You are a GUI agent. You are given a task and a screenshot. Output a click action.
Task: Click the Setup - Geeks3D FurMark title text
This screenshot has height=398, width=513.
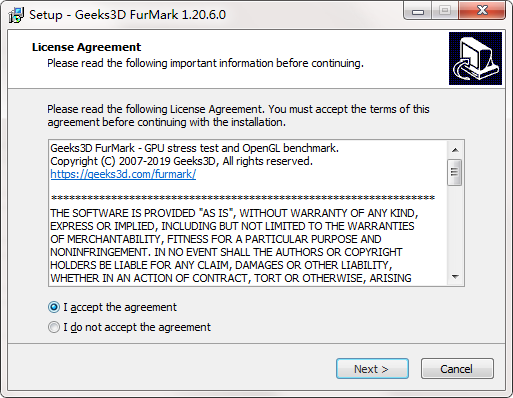click(x=127, y=15)
